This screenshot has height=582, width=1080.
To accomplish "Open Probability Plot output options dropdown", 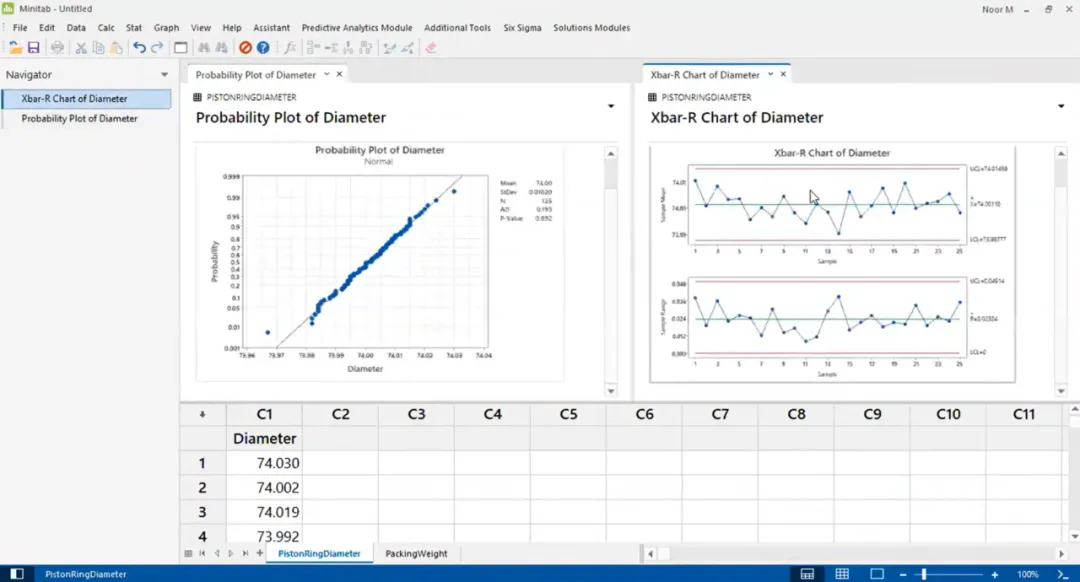I will pos(610,106).
